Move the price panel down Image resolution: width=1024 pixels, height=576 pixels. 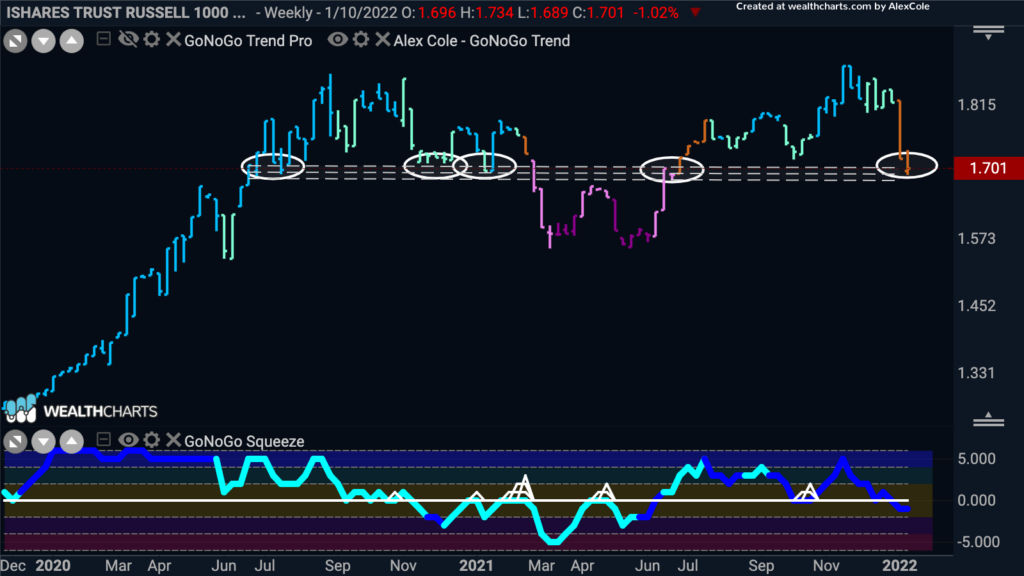[x=43, y=41]
